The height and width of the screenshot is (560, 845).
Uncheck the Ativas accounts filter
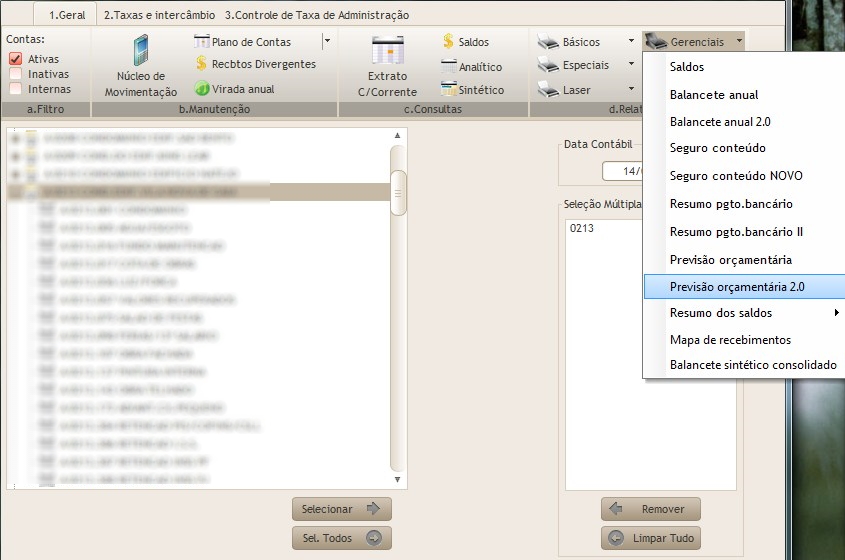16,59
